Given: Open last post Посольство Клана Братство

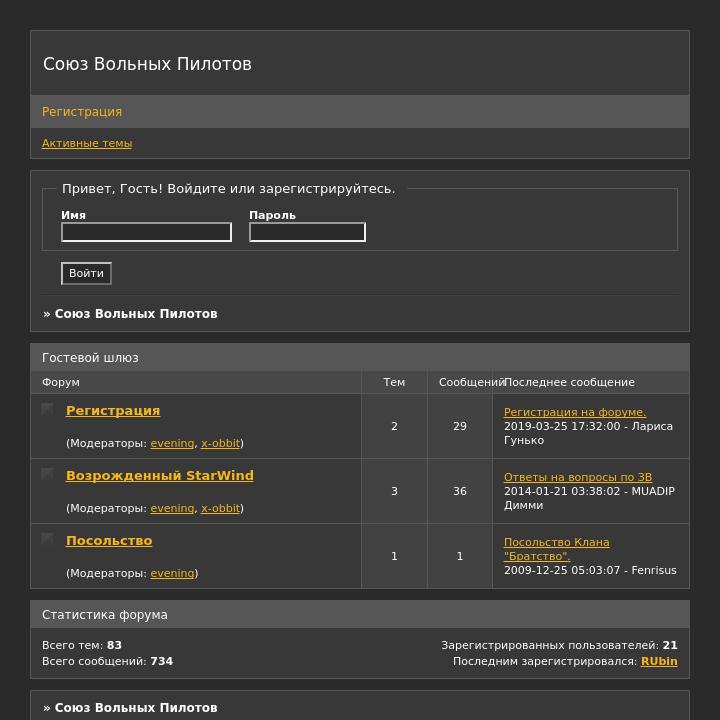Looking at the screenshot, I should [557, 549].
